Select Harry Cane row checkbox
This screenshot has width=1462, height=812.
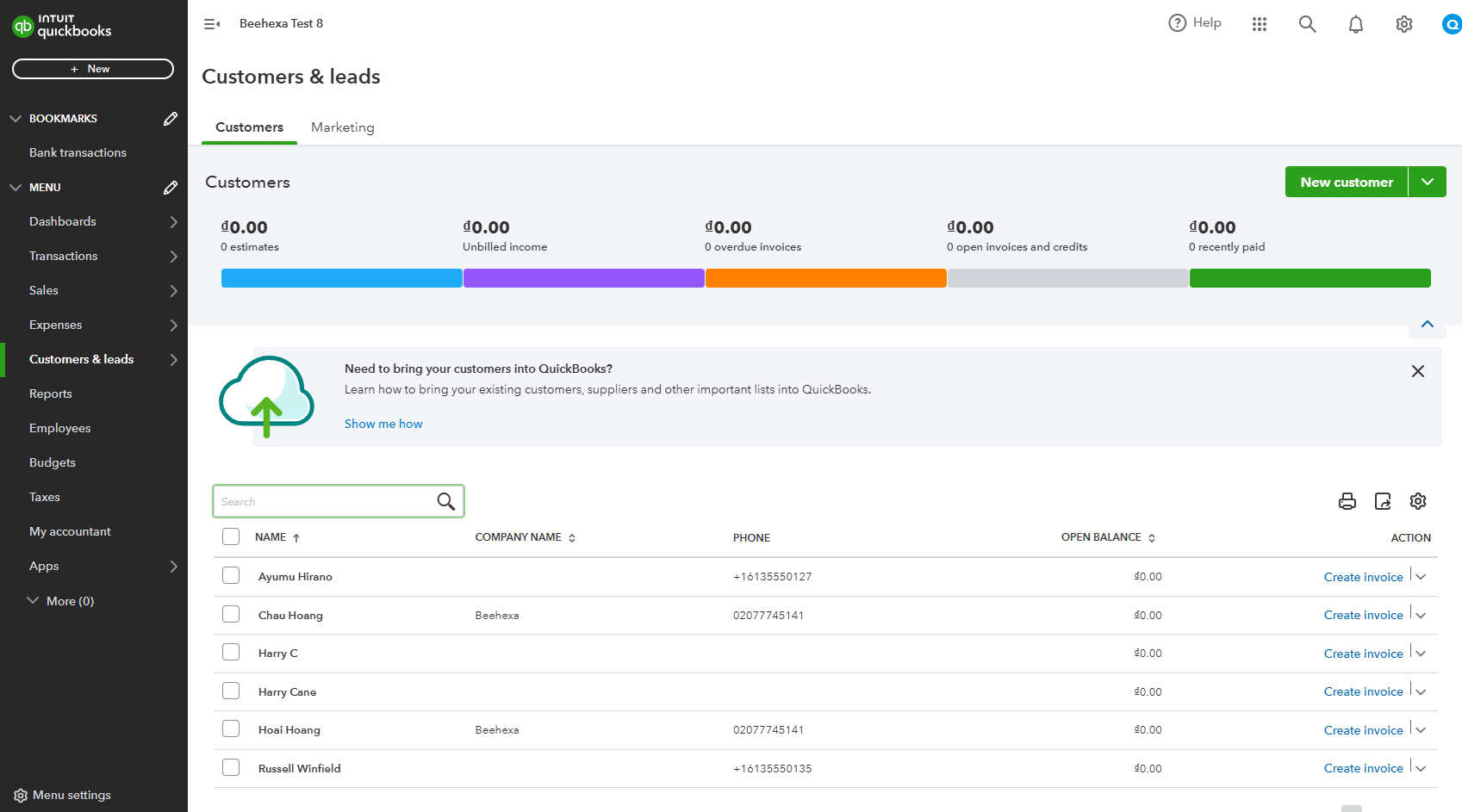click(231, 691)
